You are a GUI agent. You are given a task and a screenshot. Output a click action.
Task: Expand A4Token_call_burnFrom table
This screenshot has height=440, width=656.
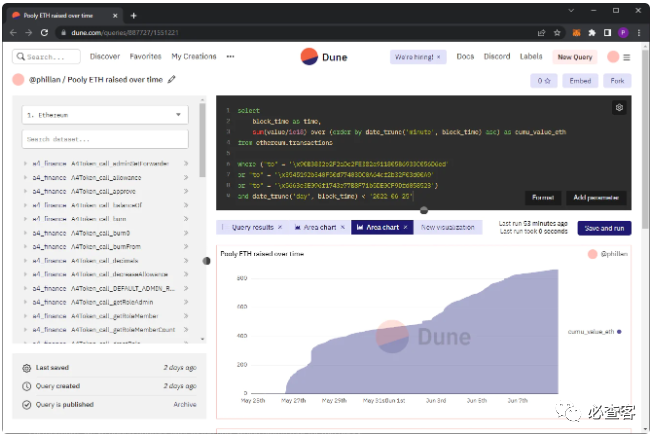[x=25, y=247]
